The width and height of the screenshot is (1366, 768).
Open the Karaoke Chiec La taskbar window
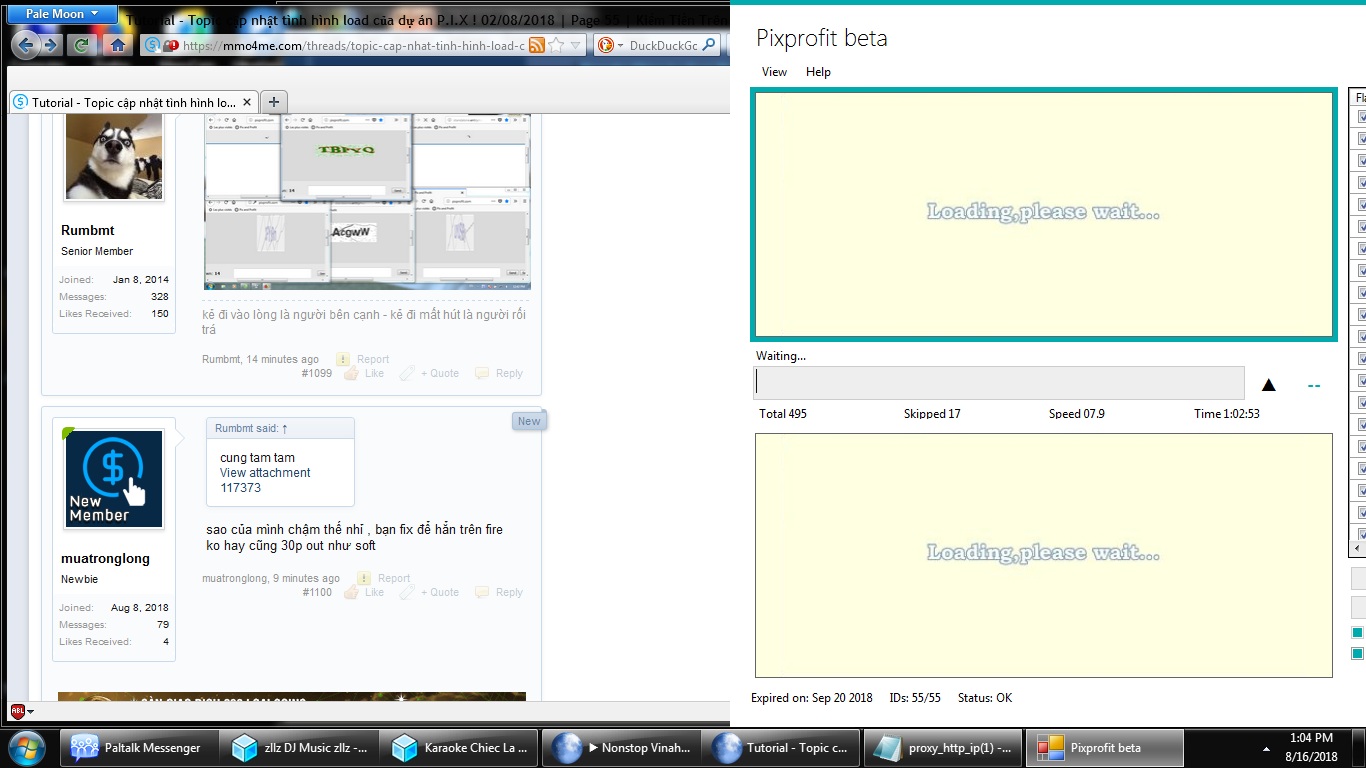click(458, 747)
